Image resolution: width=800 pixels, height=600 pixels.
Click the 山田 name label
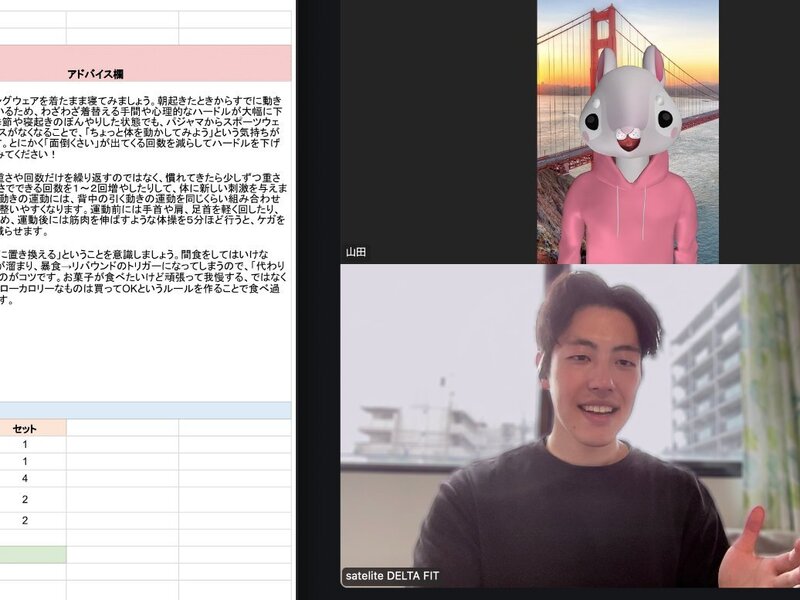[356, 253]
